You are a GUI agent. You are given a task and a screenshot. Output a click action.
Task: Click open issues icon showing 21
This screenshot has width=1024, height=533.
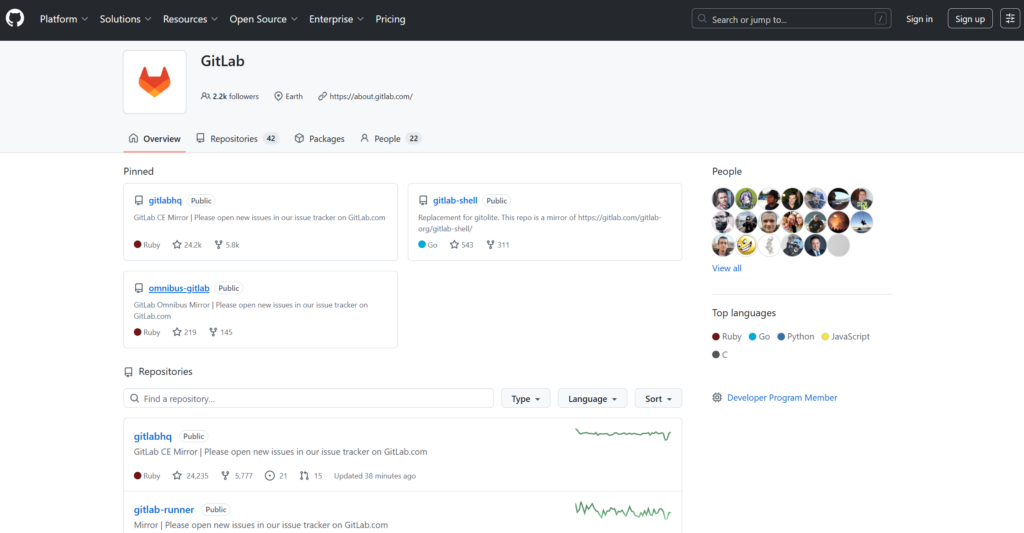270,476
